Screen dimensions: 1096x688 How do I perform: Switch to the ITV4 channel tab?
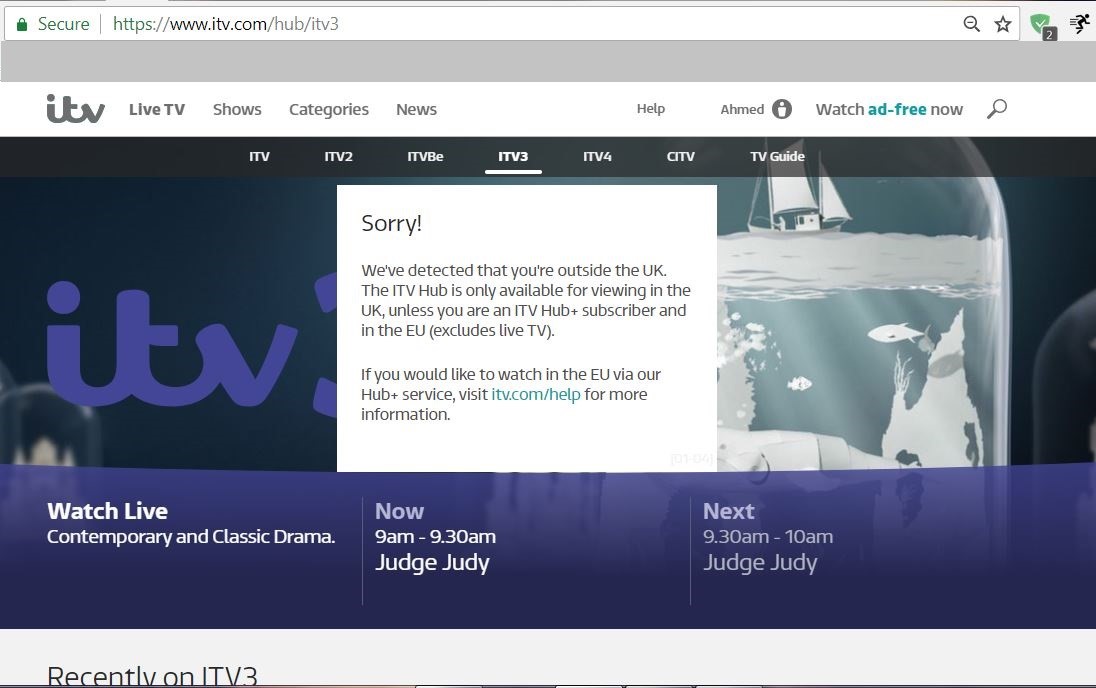[598, 157]
